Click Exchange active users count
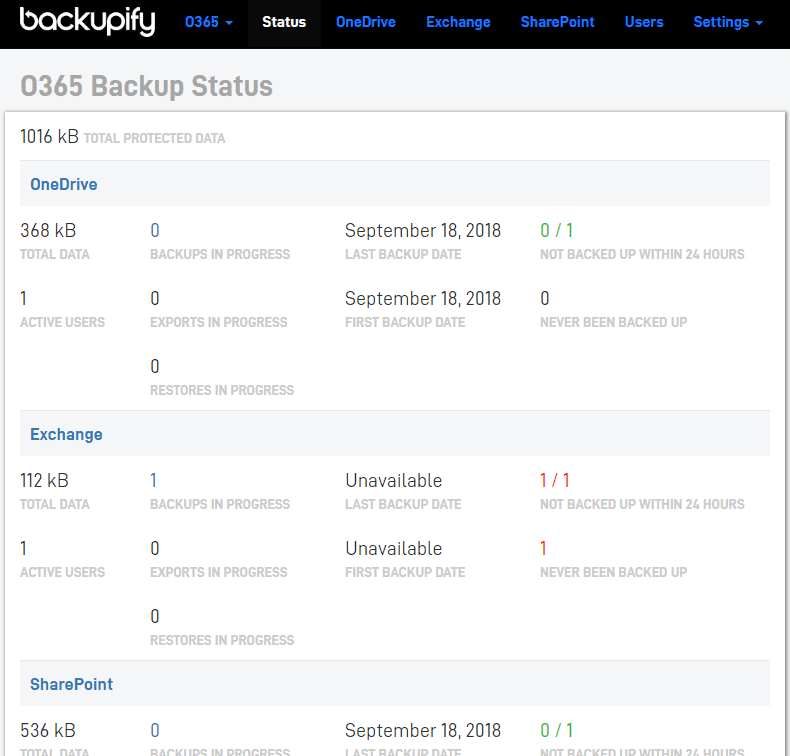The width and height of the screenshot is (790, 756). (23, 548)
